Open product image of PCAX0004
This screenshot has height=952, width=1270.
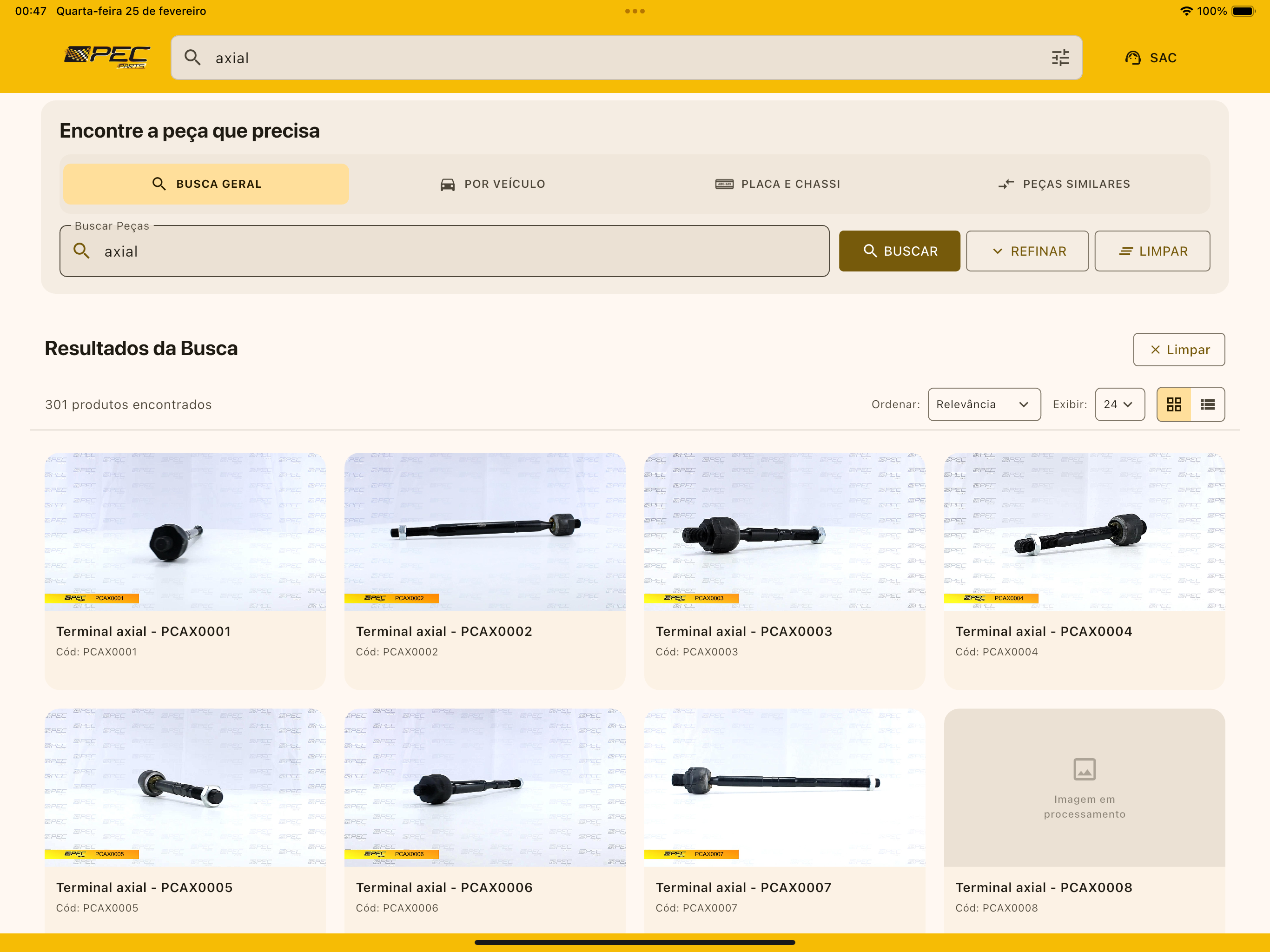click(x=1085, y=531)
